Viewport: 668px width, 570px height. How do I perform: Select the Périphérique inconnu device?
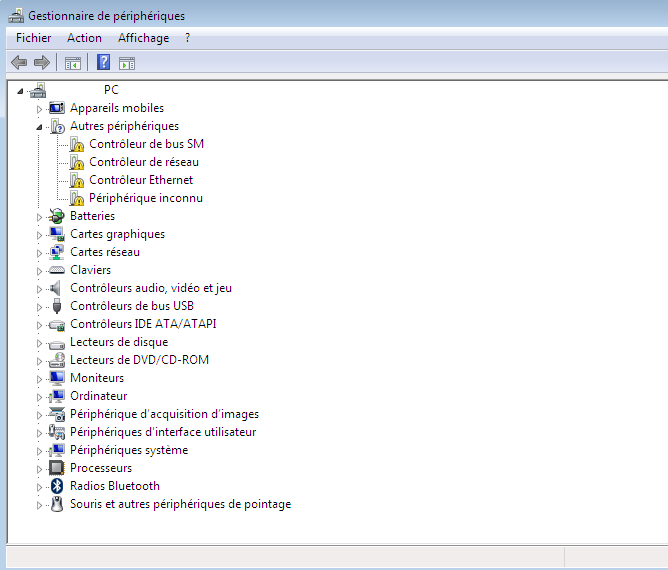pos(146,198)
